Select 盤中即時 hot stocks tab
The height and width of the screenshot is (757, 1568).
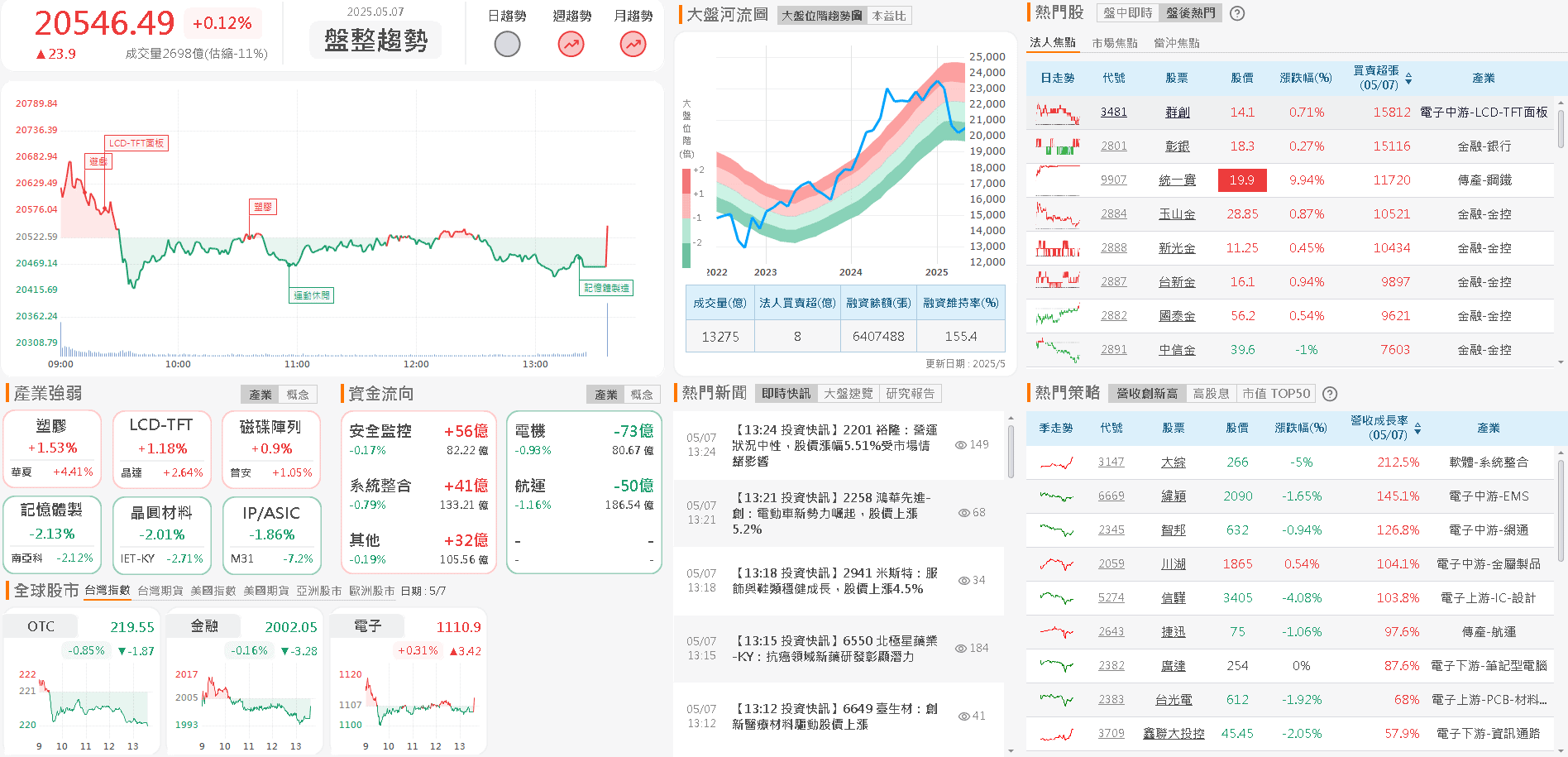point(1128,13)
